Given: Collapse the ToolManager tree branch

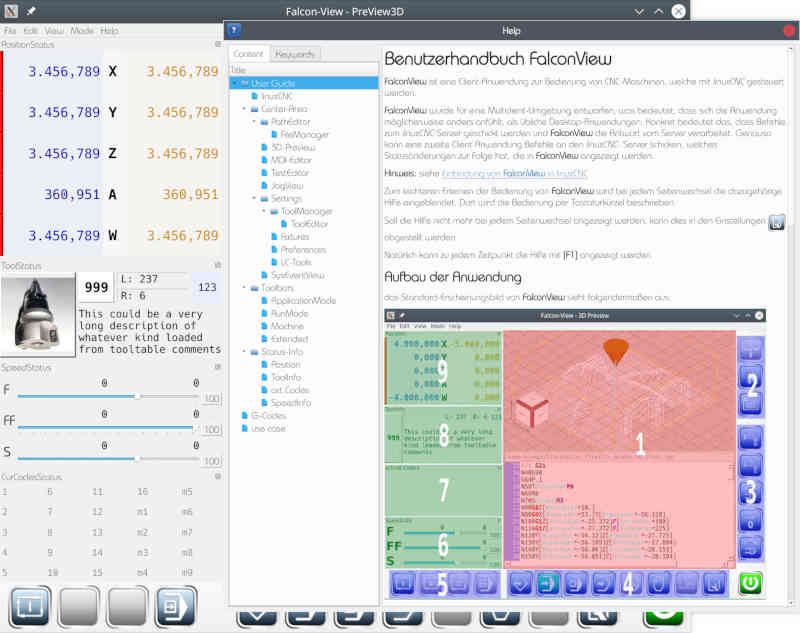Looking at the screenshot, I should (x=264, y=211).
